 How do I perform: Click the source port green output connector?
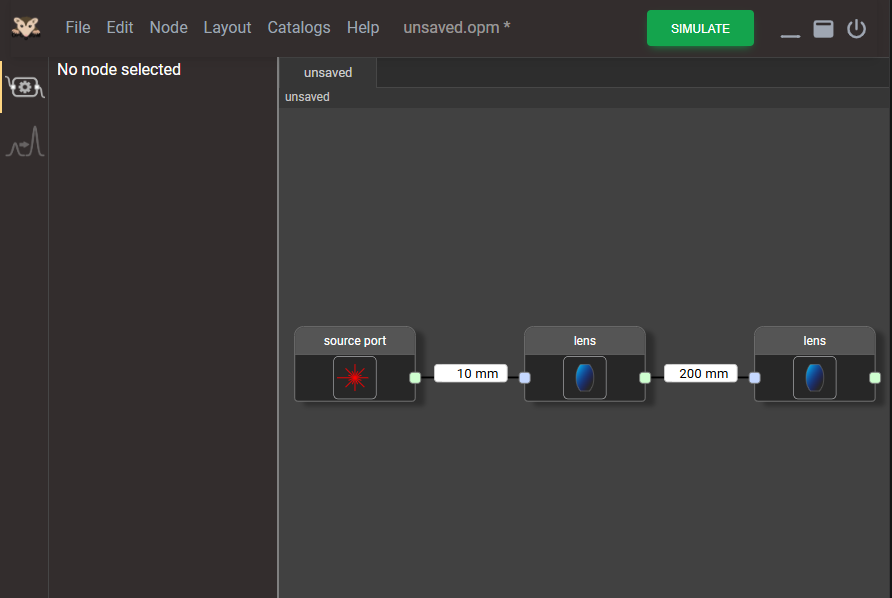point(415,378)
